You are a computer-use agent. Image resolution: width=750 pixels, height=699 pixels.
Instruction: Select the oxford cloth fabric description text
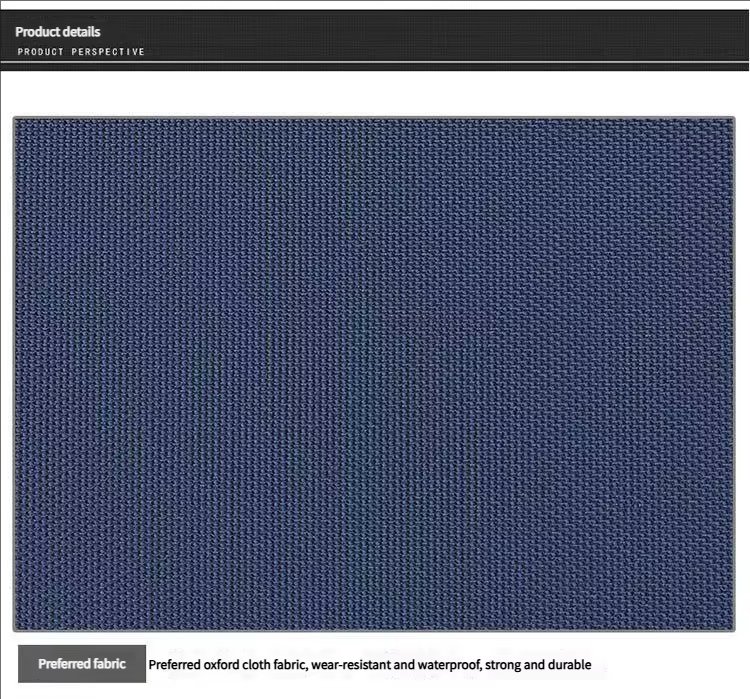pyautogui.click(x=370, y=665)
